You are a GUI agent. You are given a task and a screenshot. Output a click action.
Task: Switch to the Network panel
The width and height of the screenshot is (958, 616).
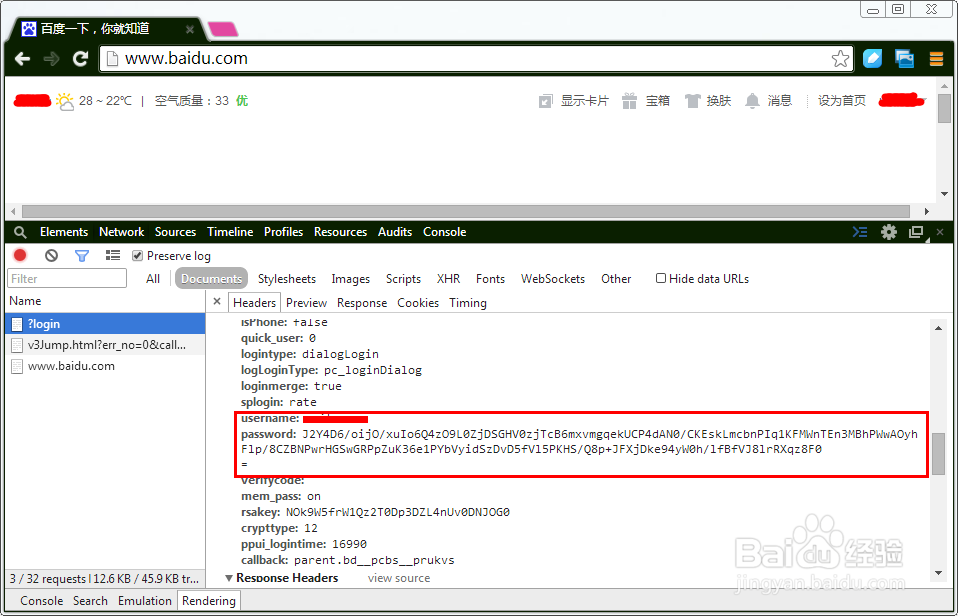point(122,232)
